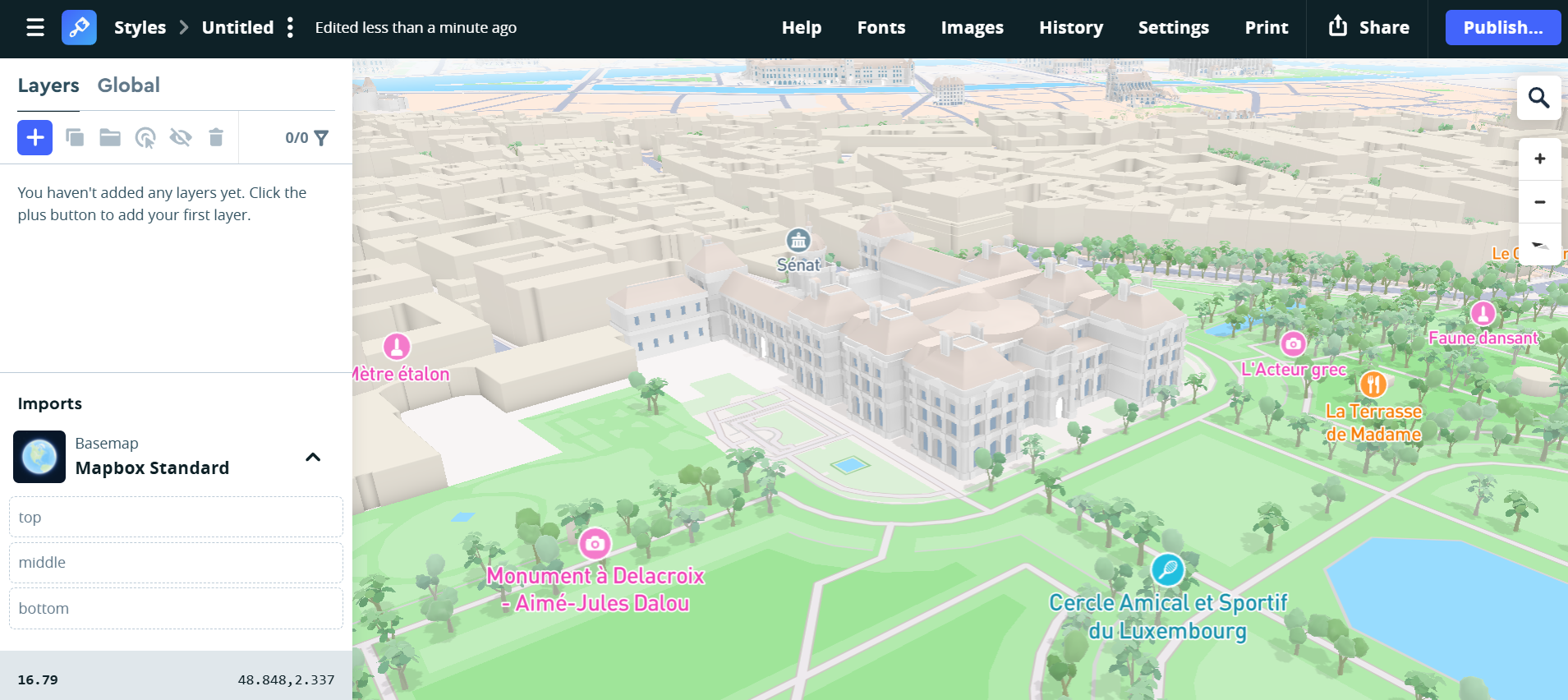This screenshot has width=1568, height=700.
Task: Reset map bearing with compass
Action: [x=1539, y=244]
